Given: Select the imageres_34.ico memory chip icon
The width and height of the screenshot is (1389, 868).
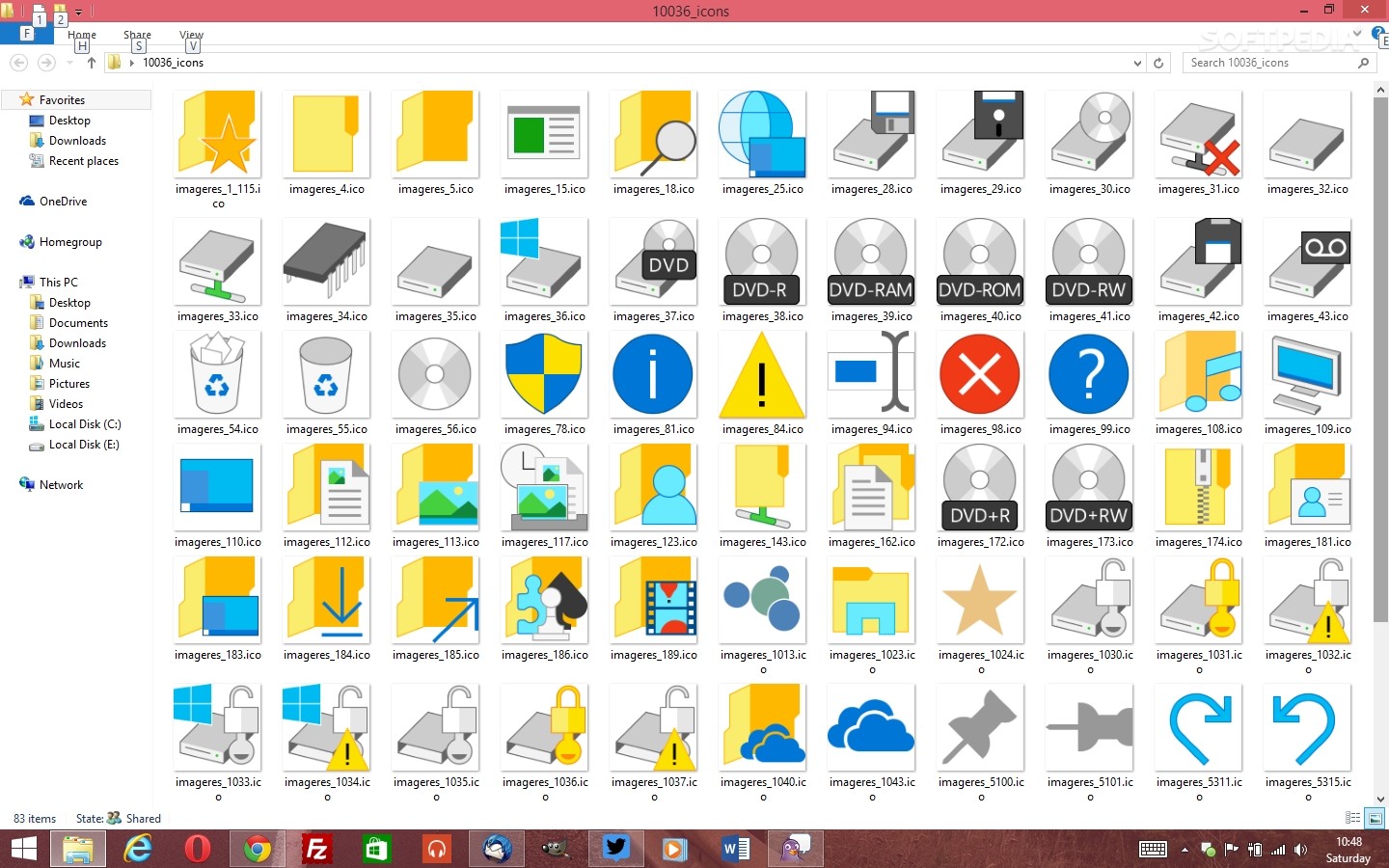Looking at the screenshot, I should (x=326, y=261).
